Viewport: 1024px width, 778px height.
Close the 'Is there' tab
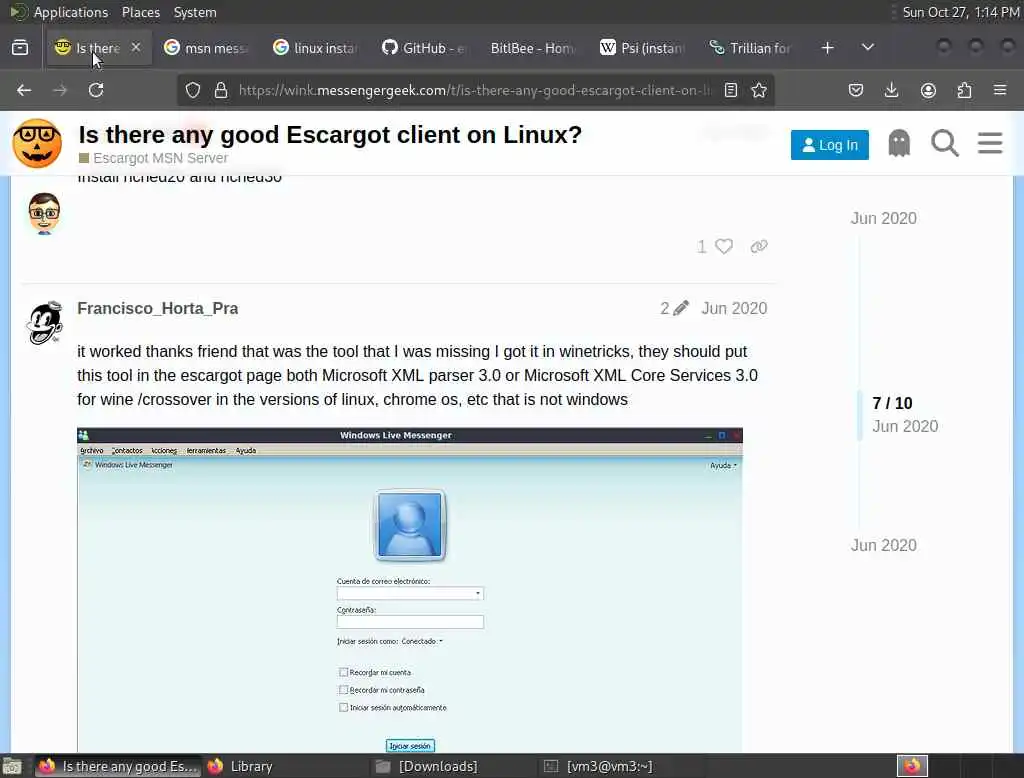coord(136,47)
